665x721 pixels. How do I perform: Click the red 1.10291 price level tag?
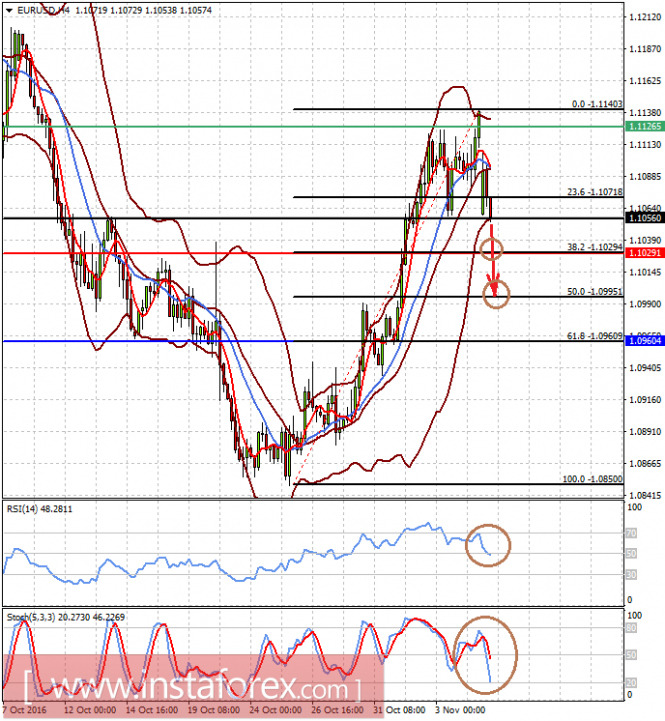[x=645, y=253]
